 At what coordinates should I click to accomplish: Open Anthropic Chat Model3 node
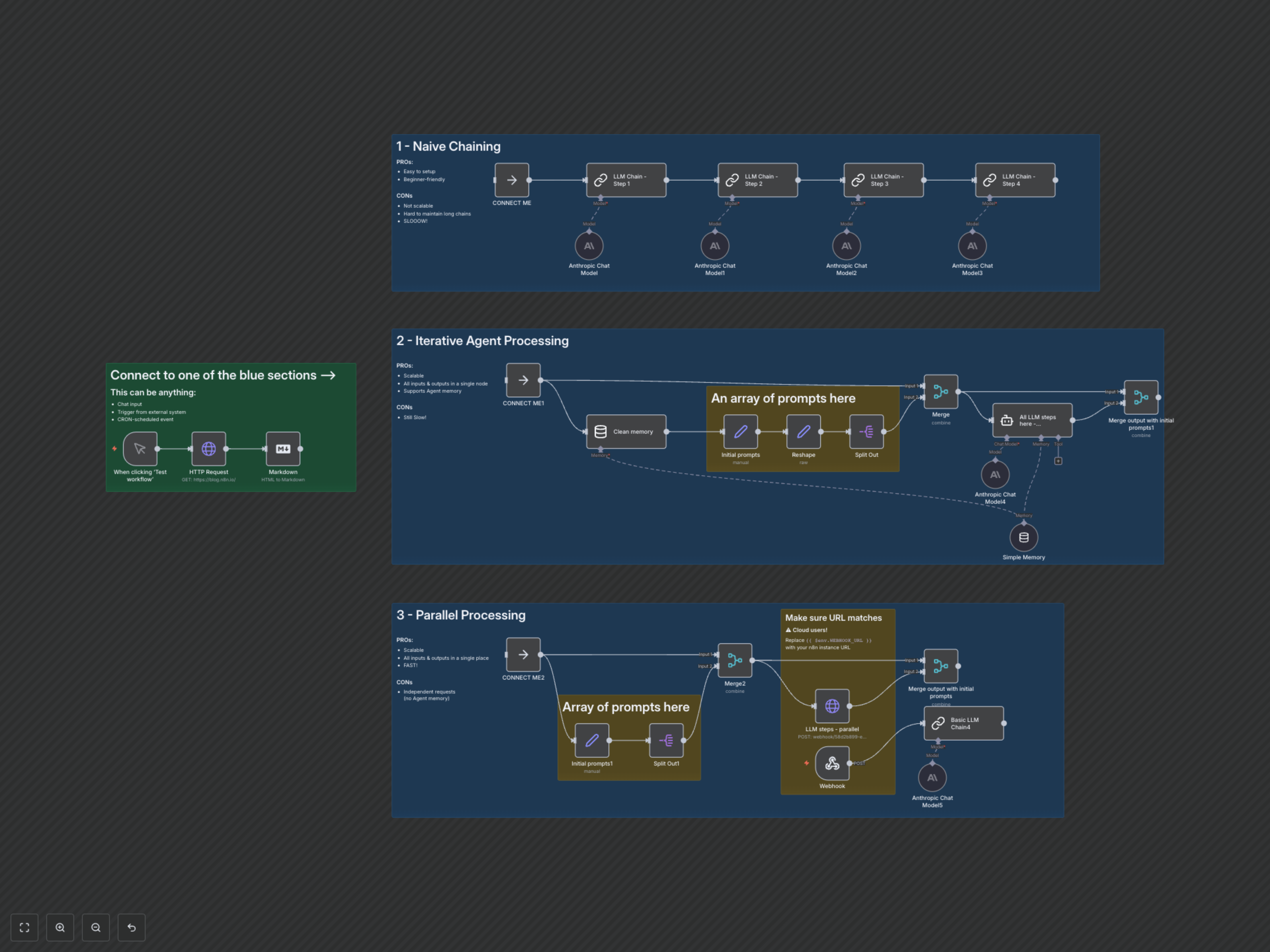[x=972, y=246]
